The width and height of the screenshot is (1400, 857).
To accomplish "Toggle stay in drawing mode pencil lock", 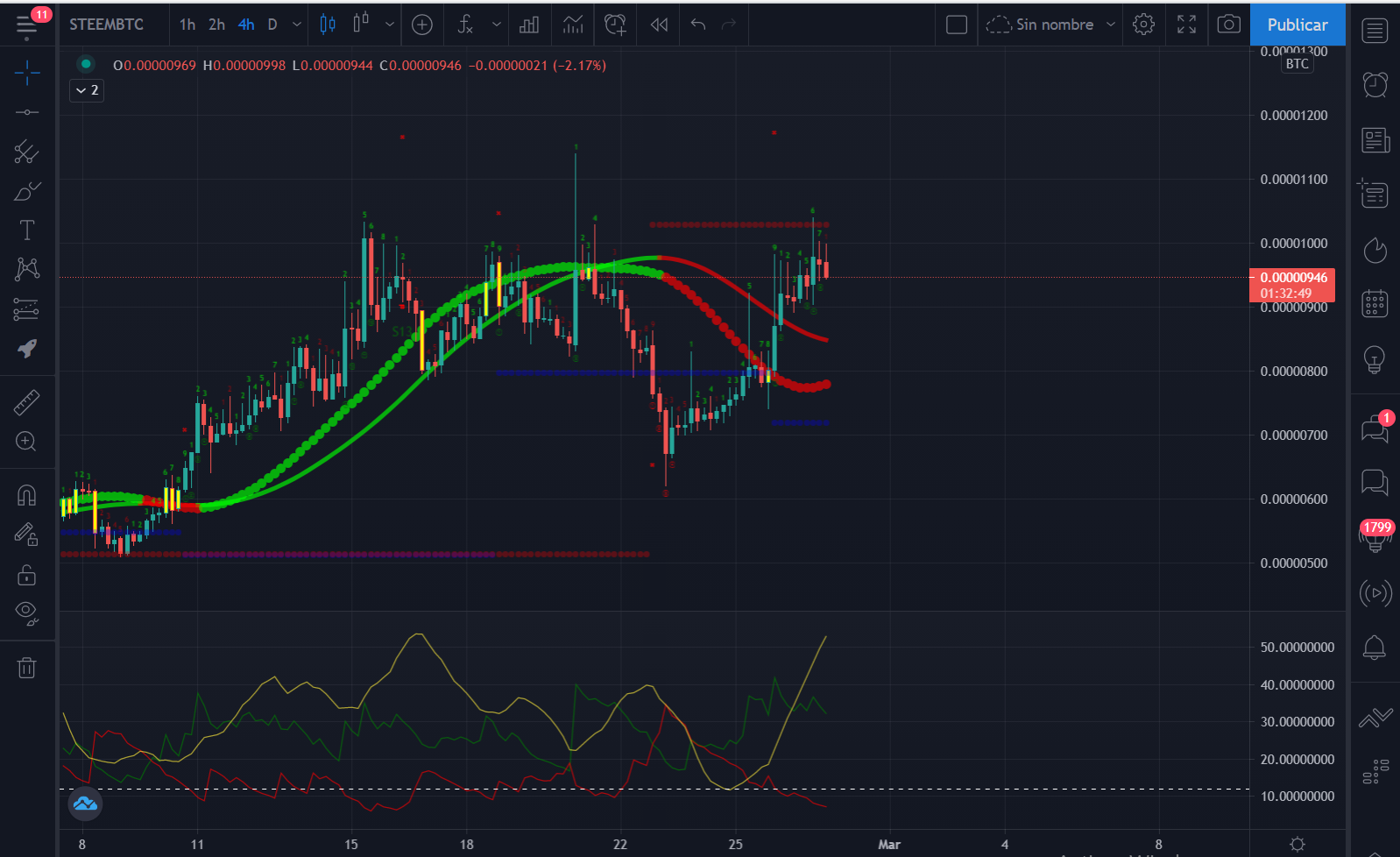I will point(27,535).
